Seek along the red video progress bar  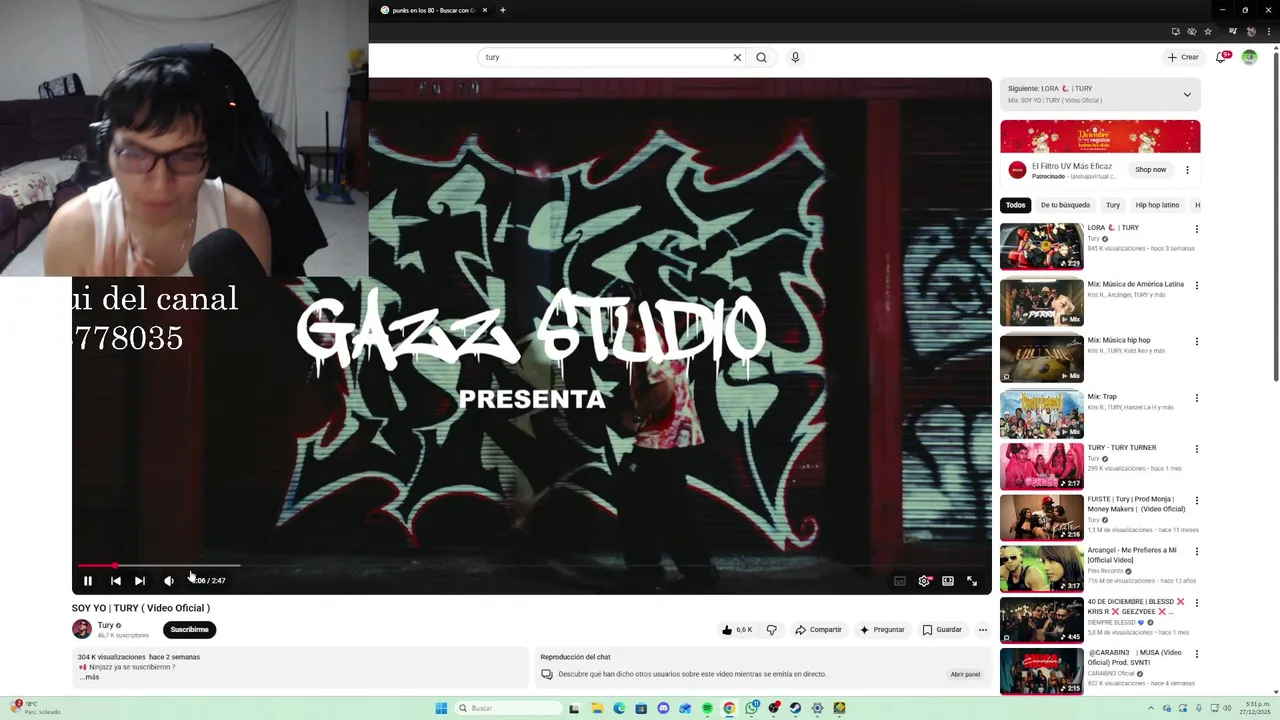[x=531, y=566]
